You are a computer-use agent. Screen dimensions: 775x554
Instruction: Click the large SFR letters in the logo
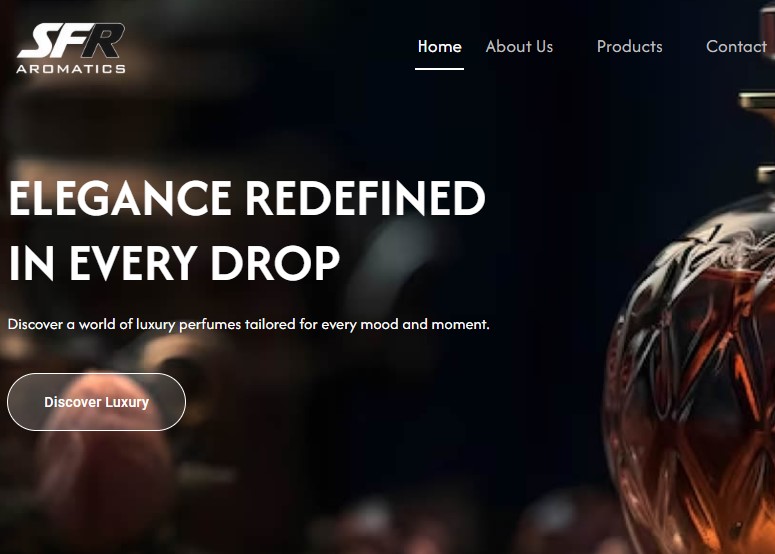72,41
